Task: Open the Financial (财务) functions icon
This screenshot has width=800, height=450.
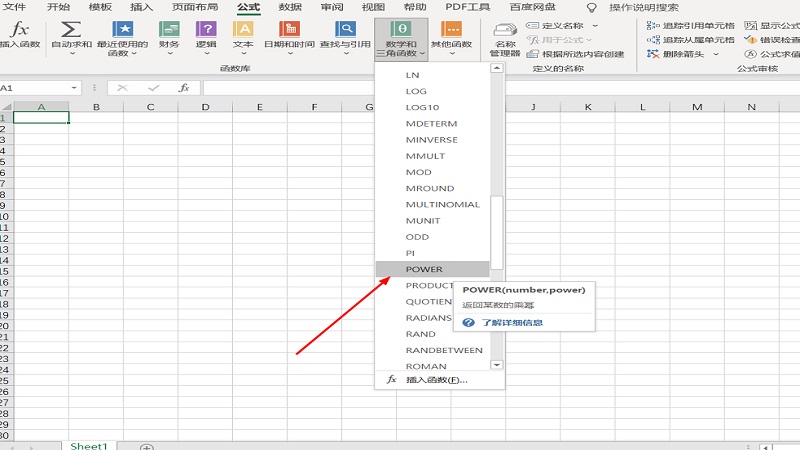Action: click(x=169, y=31)
